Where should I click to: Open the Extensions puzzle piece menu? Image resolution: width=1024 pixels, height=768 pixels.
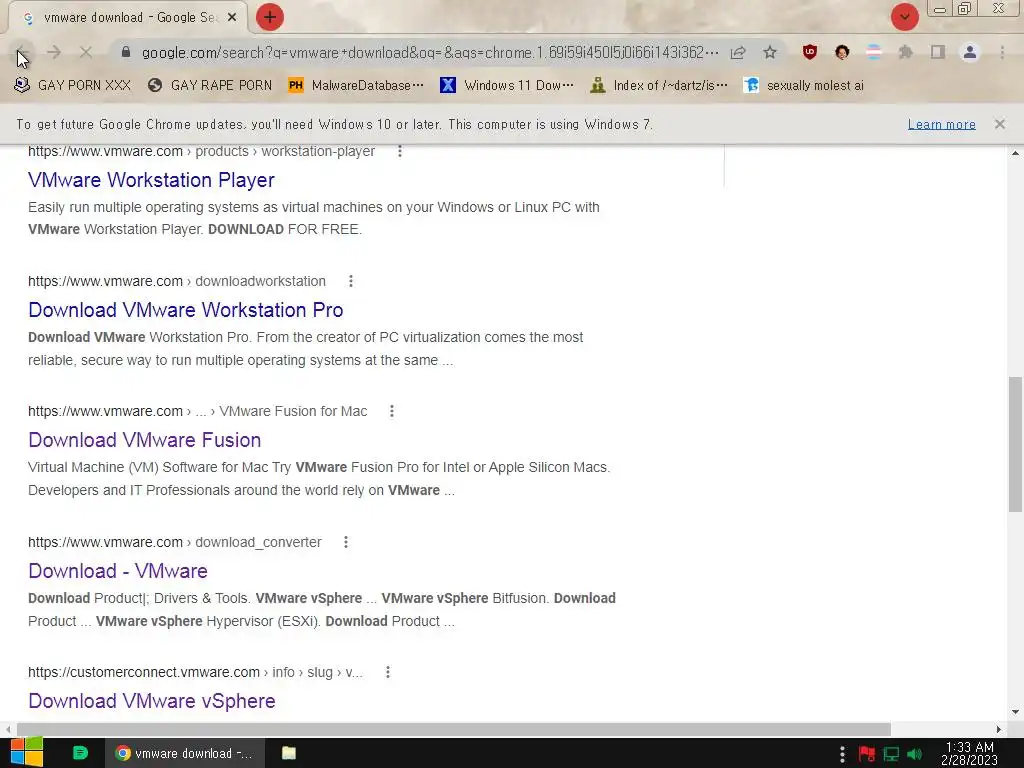click(906, 52)
